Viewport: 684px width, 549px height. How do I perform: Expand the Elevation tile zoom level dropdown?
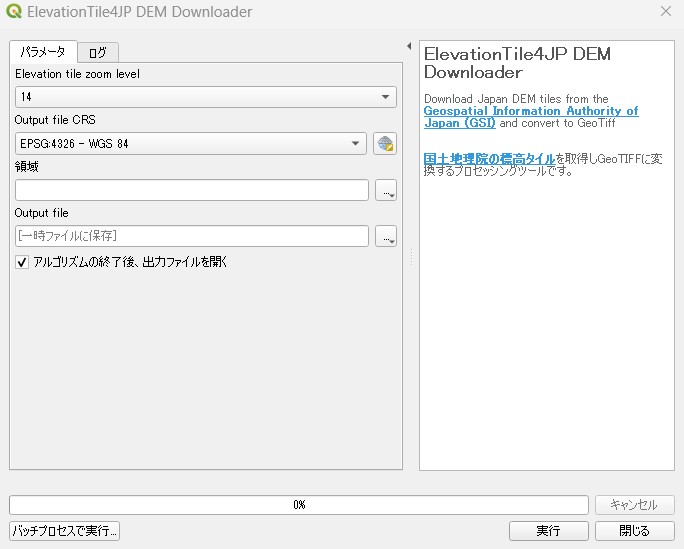click(x=205, y=97)
